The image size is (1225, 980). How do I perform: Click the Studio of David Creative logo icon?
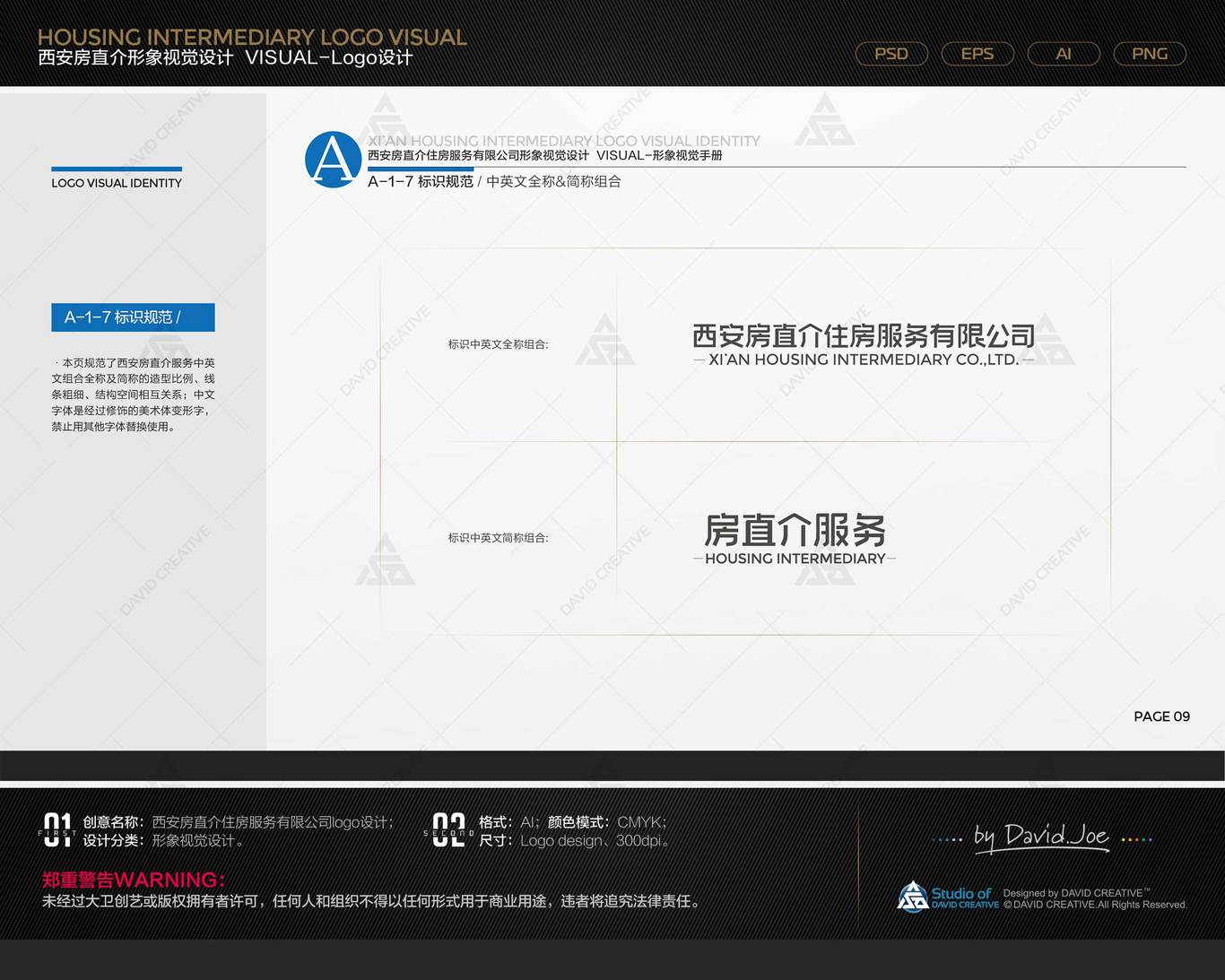[948, 897]
